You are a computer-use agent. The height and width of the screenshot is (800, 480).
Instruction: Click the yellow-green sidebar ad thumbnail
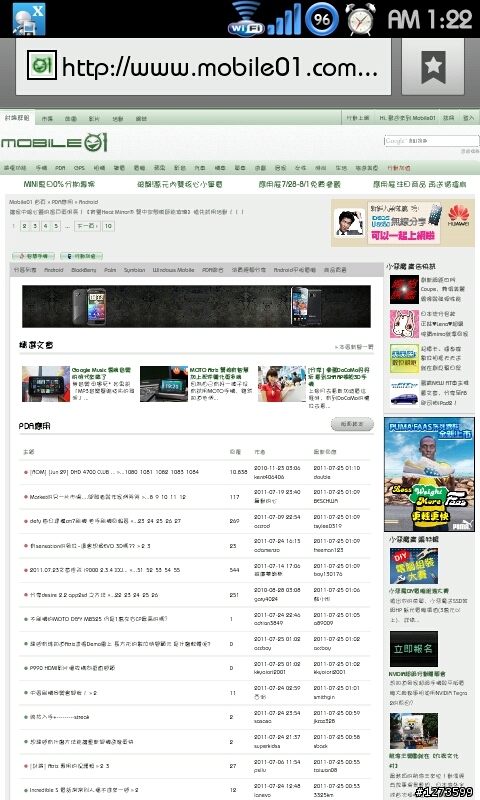pyautogui.click(x=404, y=359)
